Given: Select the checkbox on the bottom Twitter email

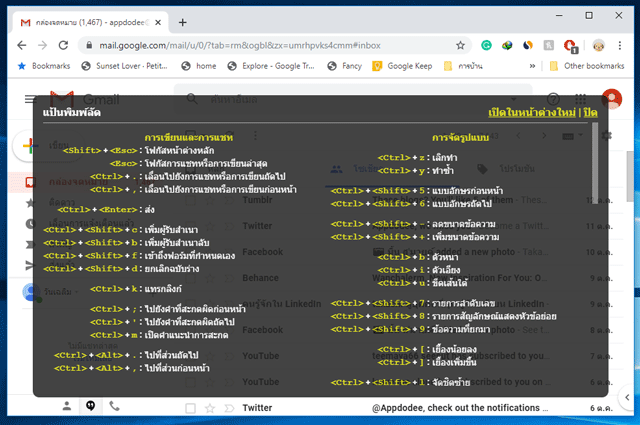Looking at the screenshot, I should click(190, 408).
